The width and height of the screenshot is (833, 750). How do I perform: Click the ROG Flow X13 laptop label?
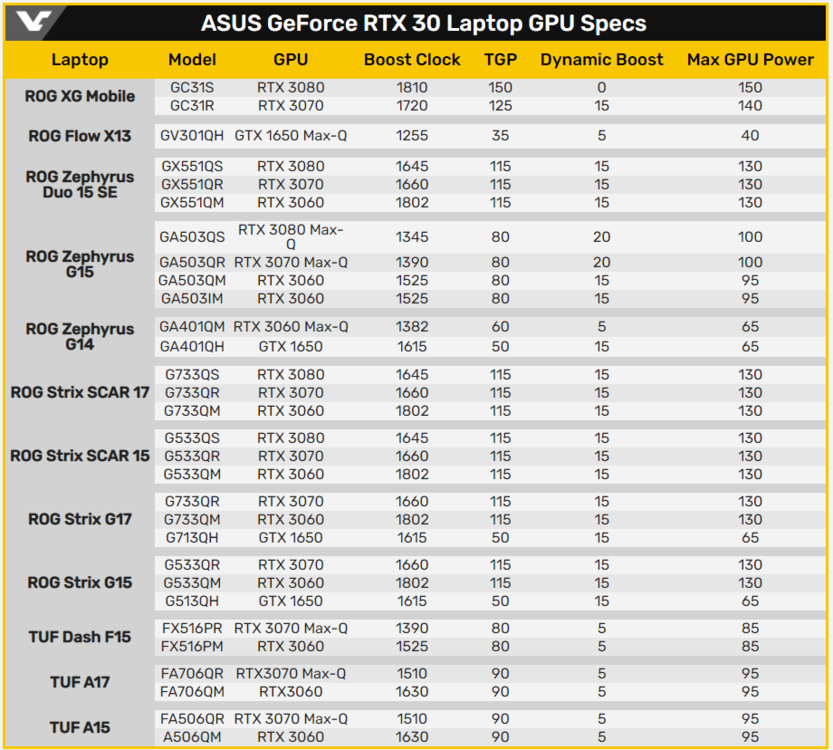[80, 136]
